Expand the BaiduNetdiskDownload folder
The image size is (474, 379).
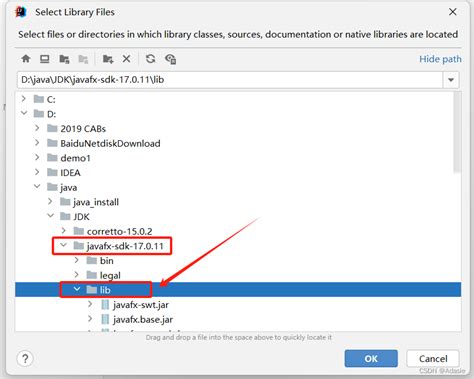pyautogui.click(x=37, y=143)
